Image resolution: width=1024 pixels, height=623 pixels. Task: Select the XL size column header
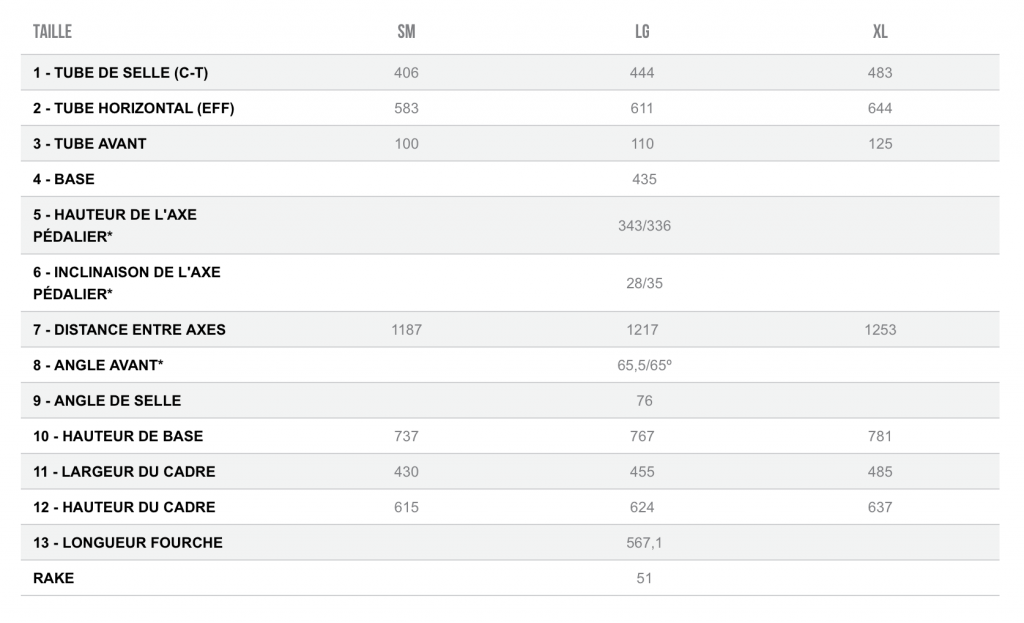[880, 32]
